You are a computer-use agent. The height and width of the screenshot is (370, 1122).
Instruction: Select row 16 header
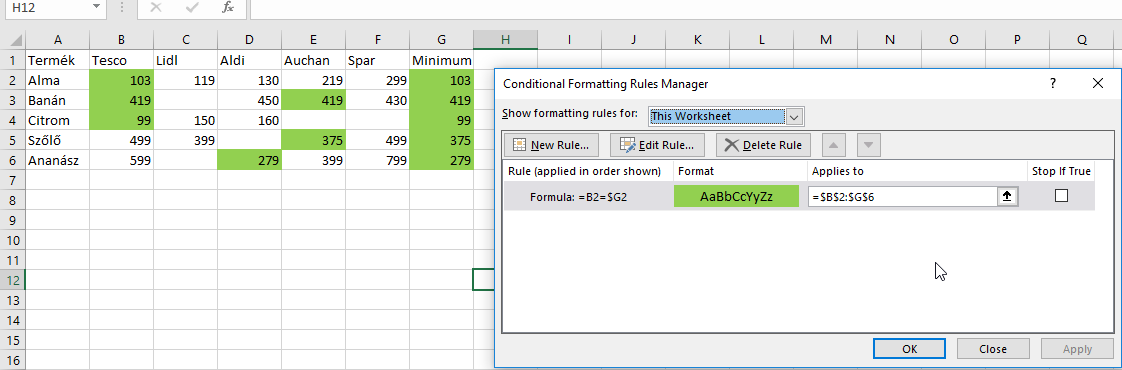click(13, 360)
